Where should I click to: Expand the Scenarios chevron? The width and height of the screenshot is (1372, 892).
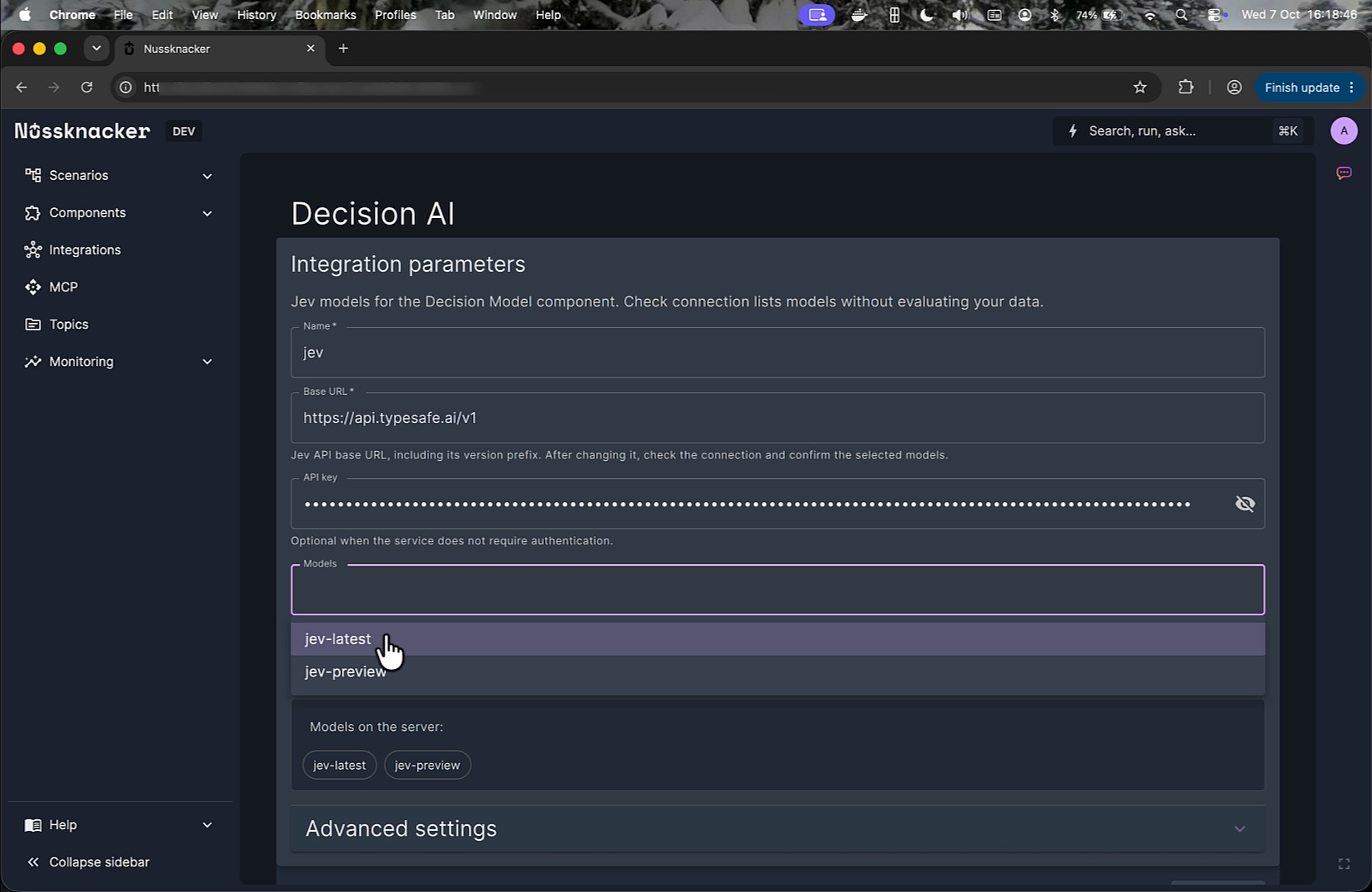(207, 176)
